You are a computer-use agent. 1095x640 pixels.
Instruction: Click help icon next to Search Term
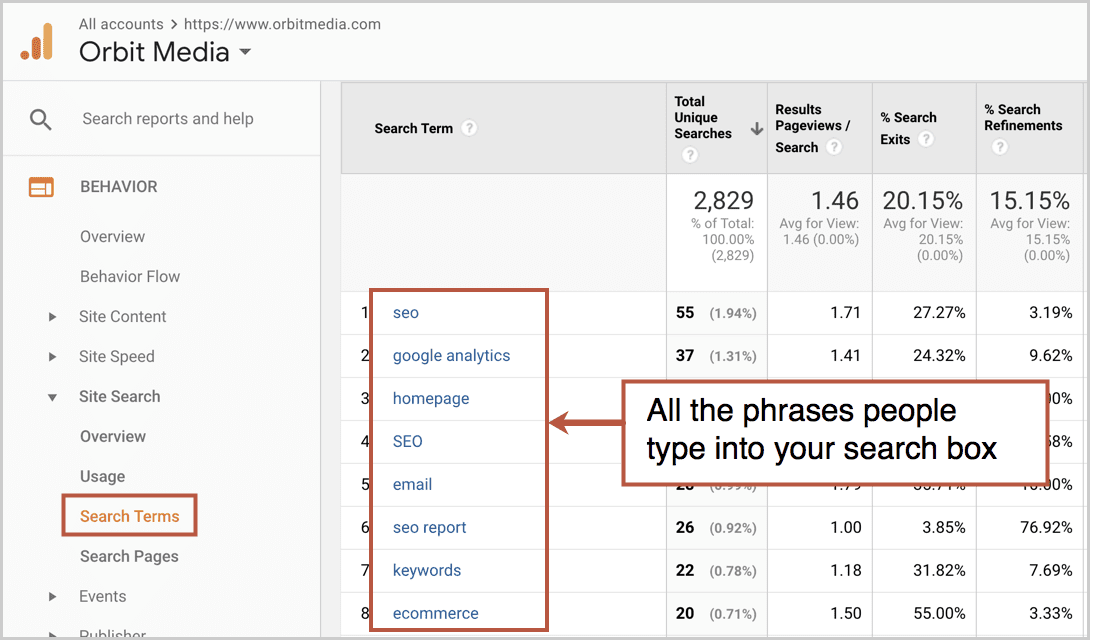(469, 129)
